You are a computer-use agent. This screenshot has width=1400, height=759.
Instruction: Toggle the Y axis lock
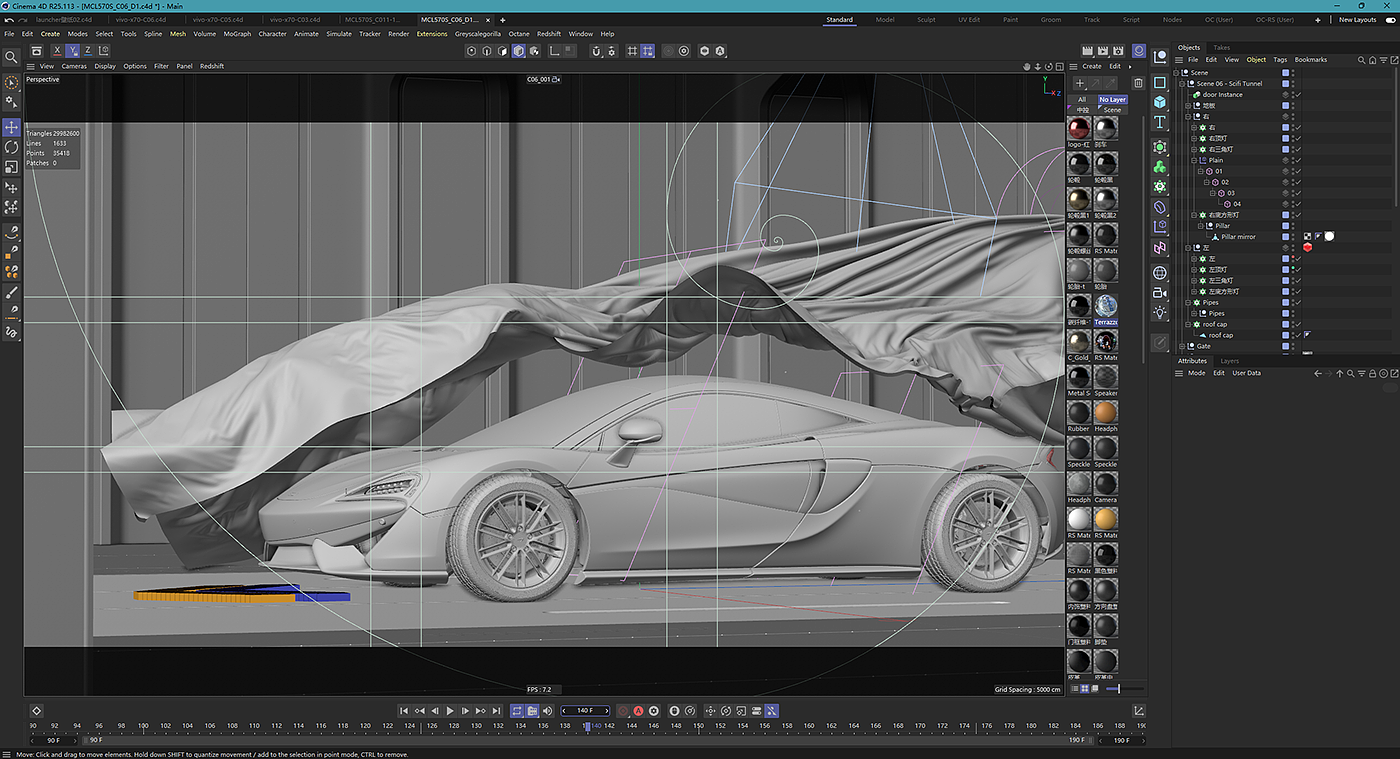tap(73, 50)
